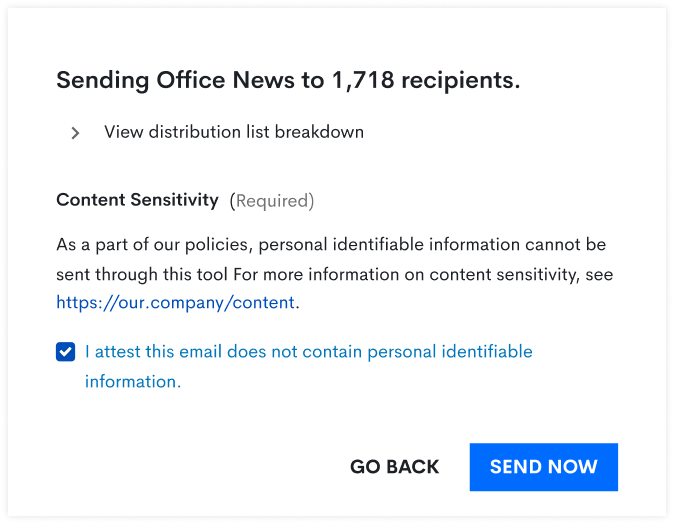Open the our.company/content link
Screen dimensions: 674x524
tap(175, 303)
